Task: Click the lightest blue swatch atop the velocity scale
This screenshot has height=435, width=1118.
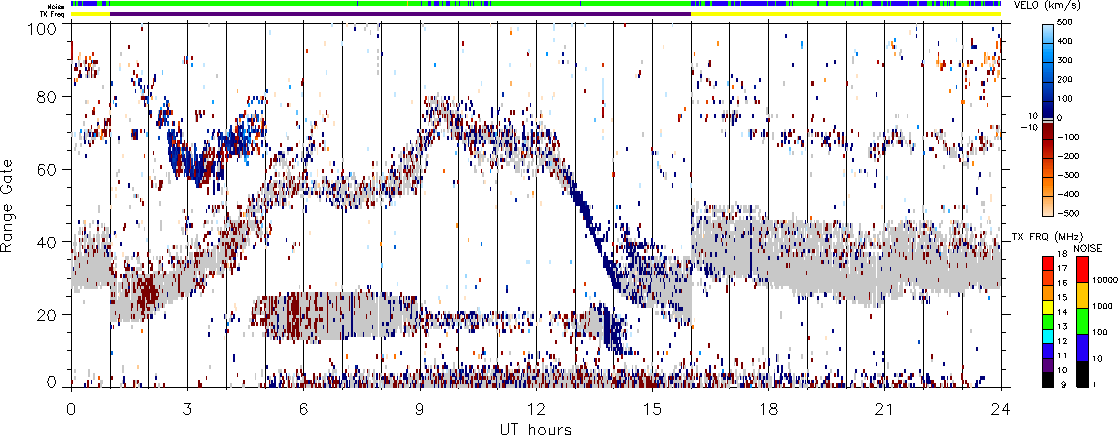Action: click(x=1048, y=34)
